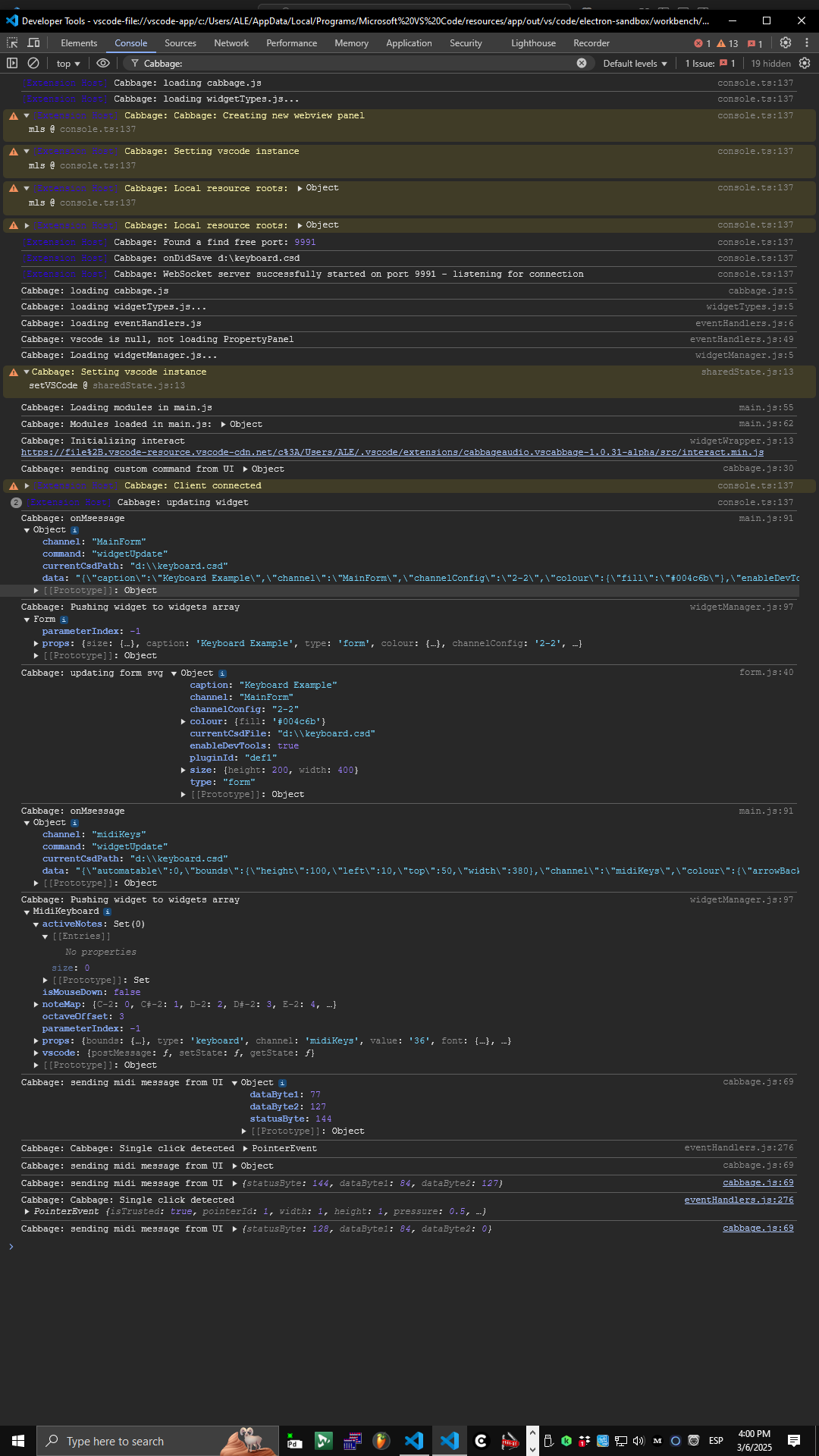The image size is (819, 1456).
Task: Activate the inspect element picker icon
Action: coord(12,43)
